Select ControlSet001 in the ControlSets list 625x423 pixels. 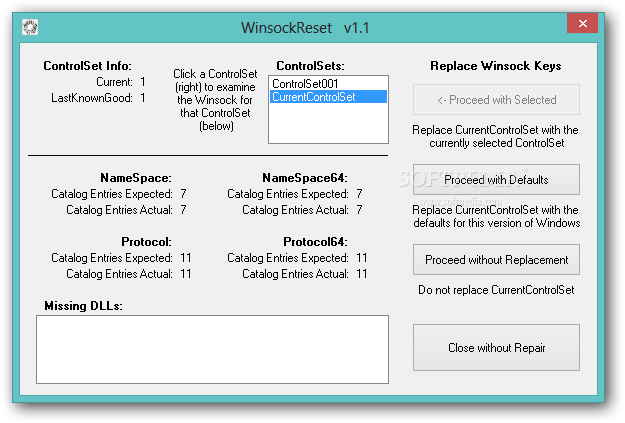pyautogui.click(x=328, y=84)
